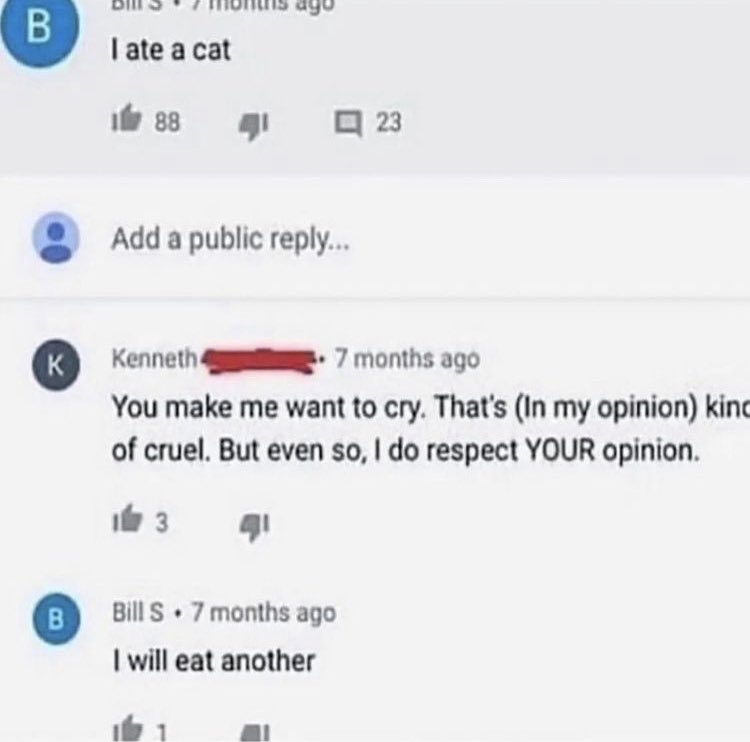
Task: Click Bill S reply's "7 months ago" timestamp
Action: pos(264,613)
